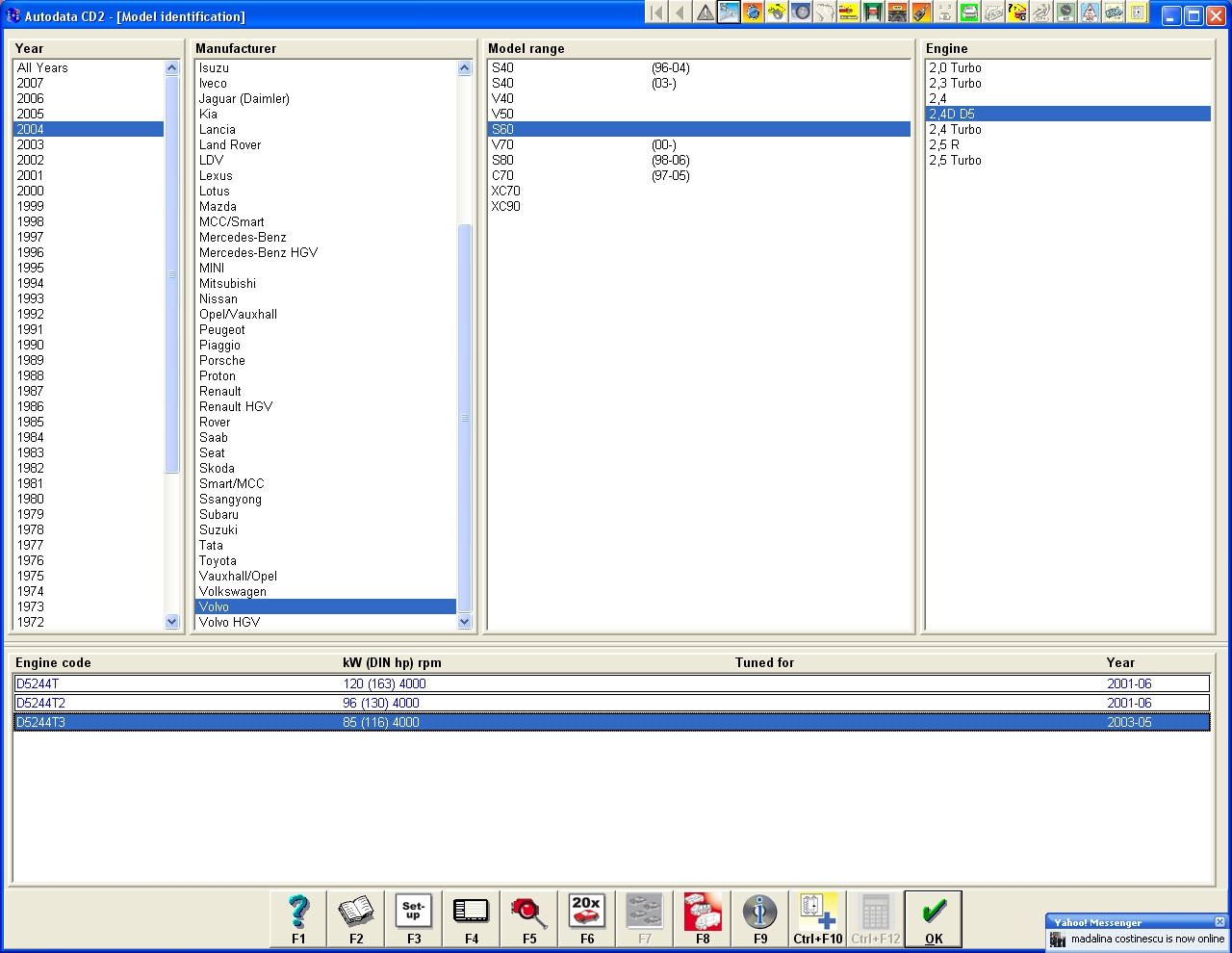Click the green gauge toolbar icon

(1065, 13)
